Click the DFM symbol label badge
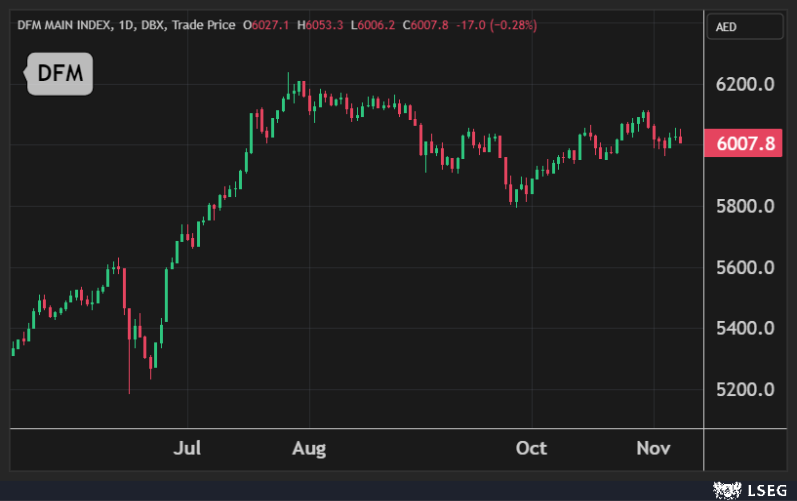The height and width of the screenshot is (501, 797). click(x=59, y=73)
